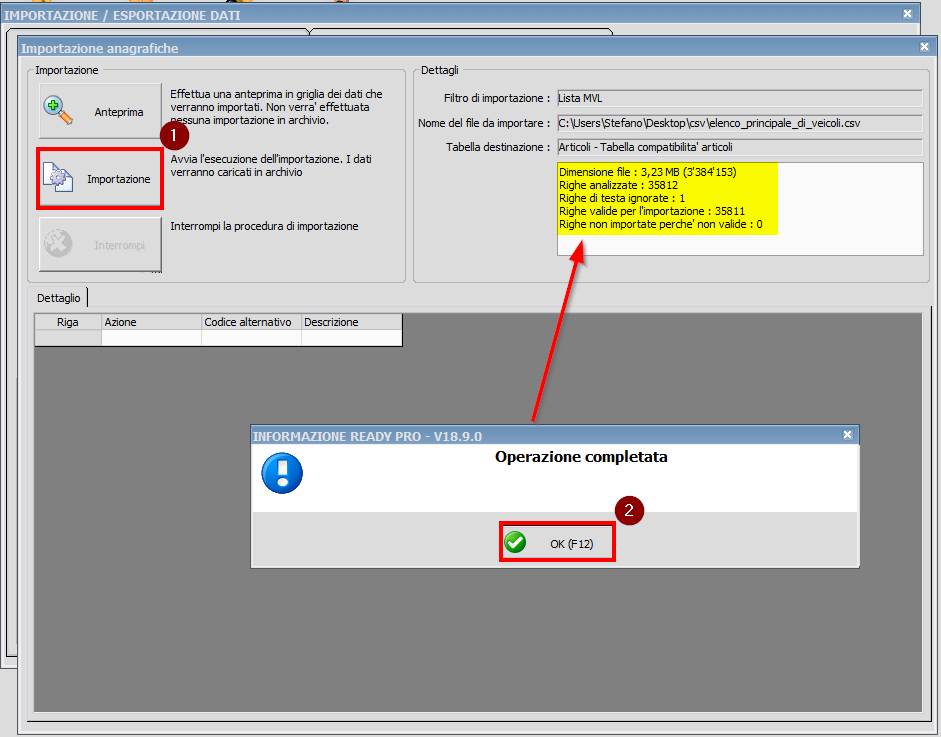The width and height of the screenshot is (941, 737).
Task: Click the Tabella destinazione field
Action: 739,147
